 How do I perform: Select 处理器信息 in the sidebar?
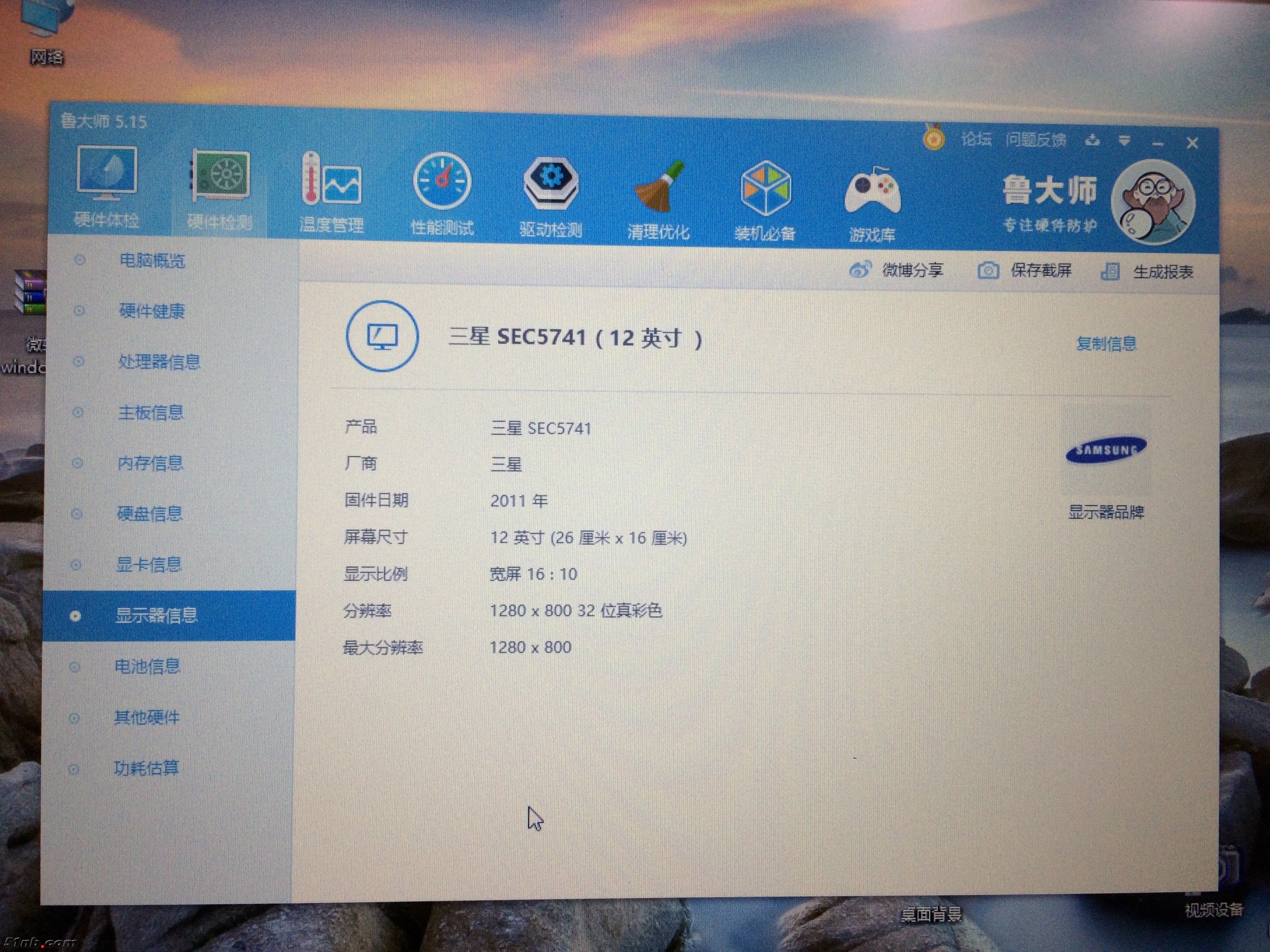159,362
